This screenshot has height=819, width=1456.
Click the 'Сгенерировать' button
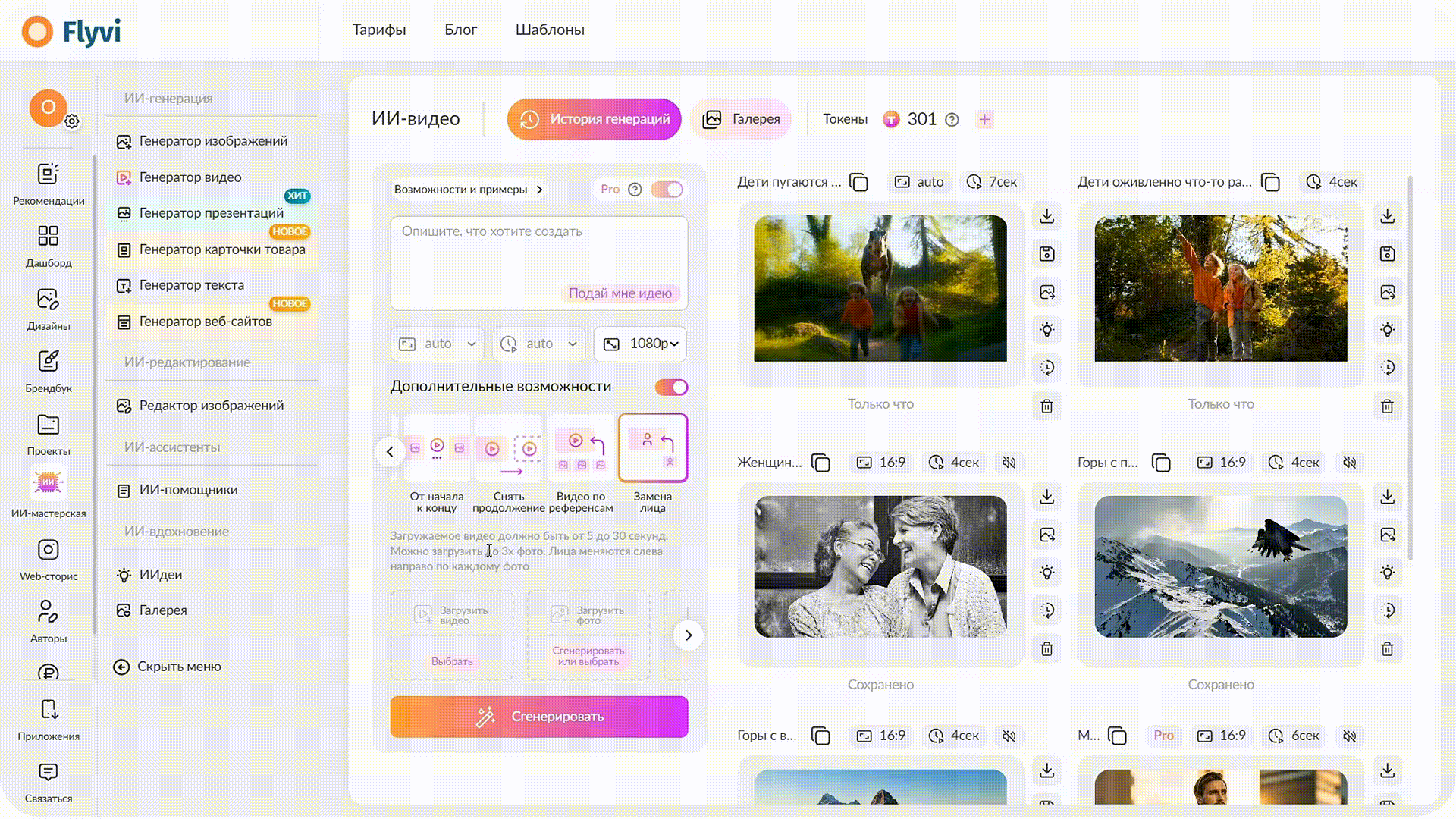tap(539, 717)
